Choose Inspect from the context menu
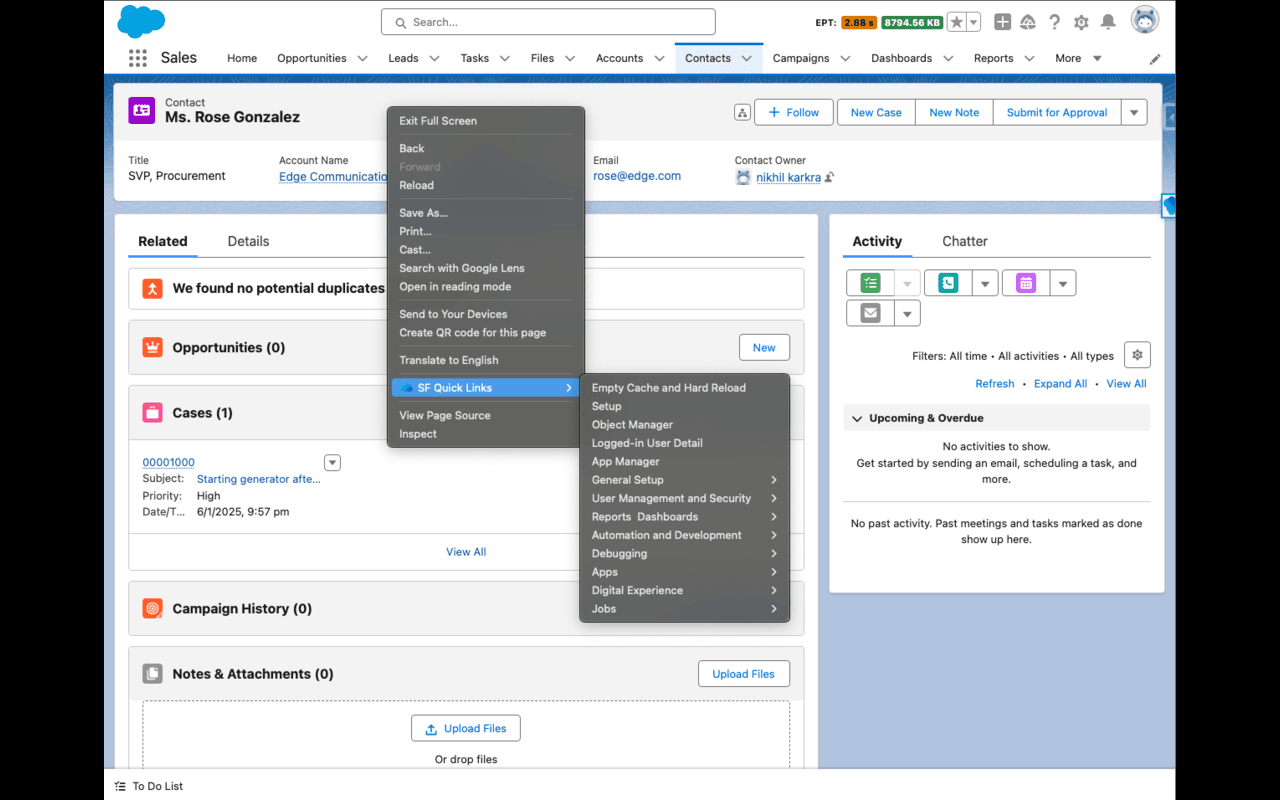The width and height of the screenshot is (1280, 800). tap(418, 434)
